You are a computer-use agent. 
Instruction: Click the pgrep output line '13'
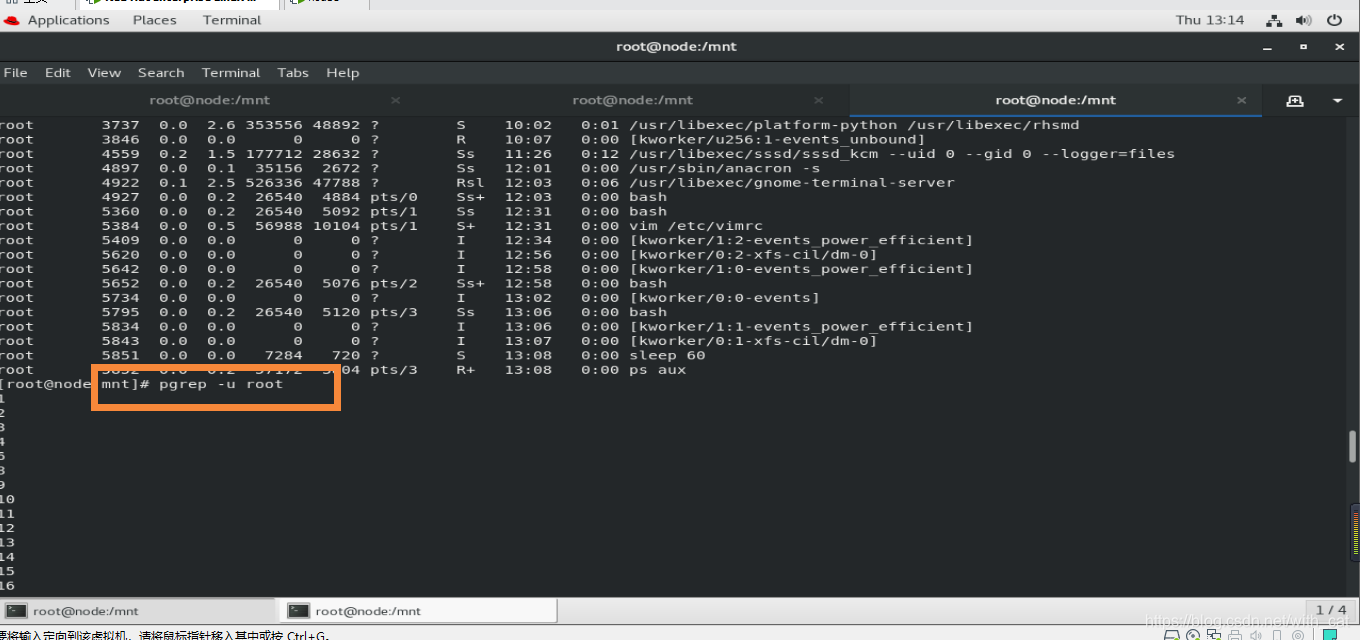7,543
